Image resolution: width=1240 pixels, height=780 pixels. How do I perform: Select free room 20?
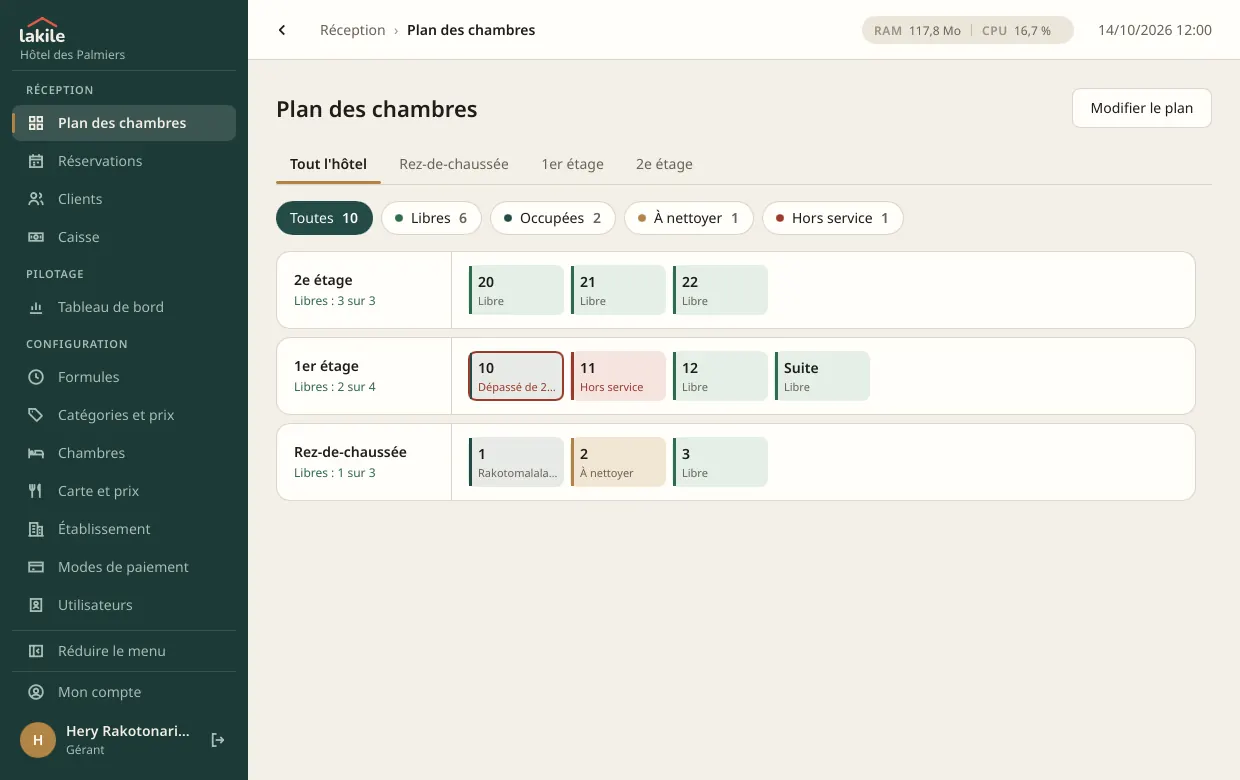click(516, 290)
